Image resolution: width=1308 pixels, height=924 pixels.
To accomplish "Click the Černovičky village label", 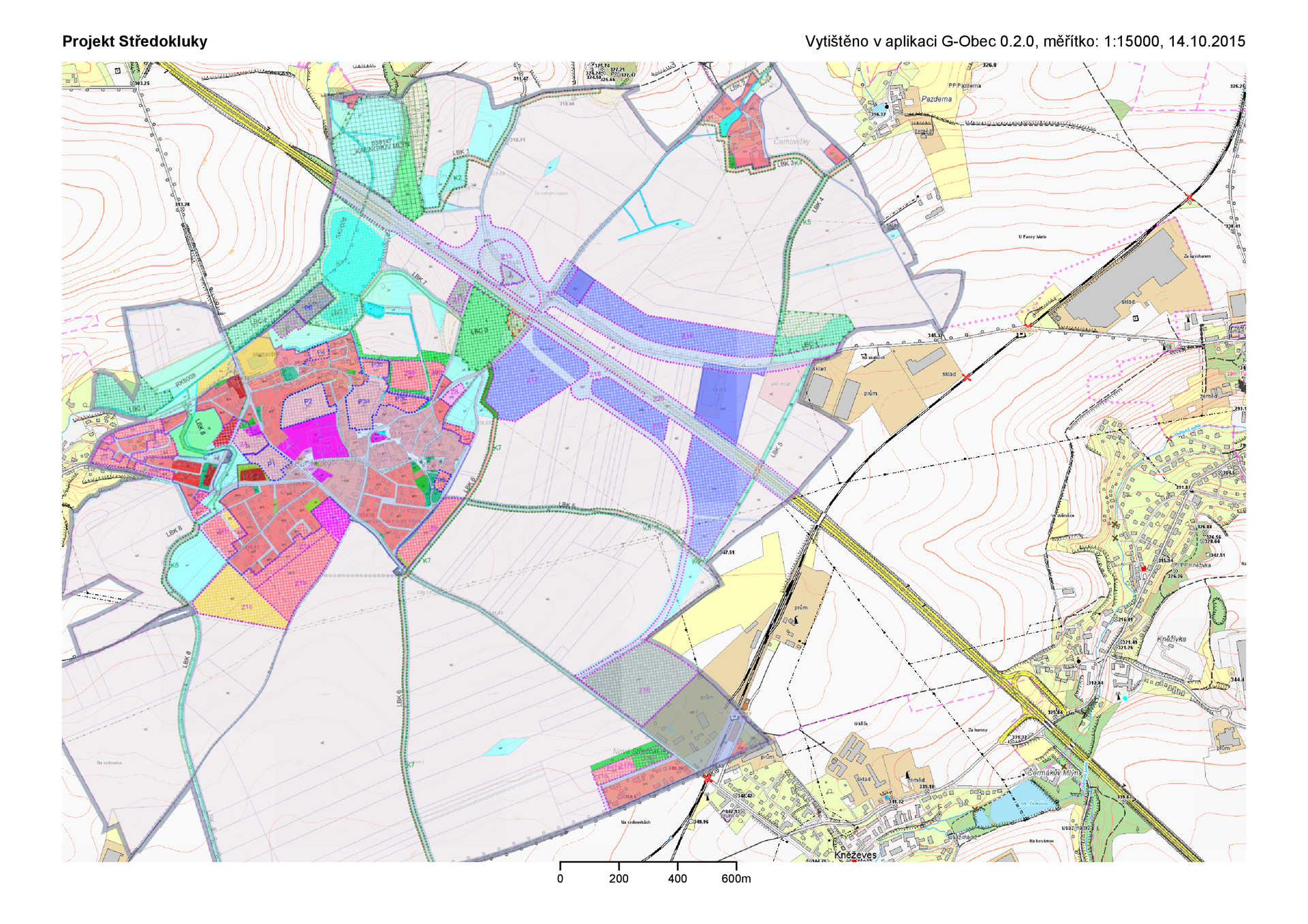I will pyautogui.click(x=792, y=142).
